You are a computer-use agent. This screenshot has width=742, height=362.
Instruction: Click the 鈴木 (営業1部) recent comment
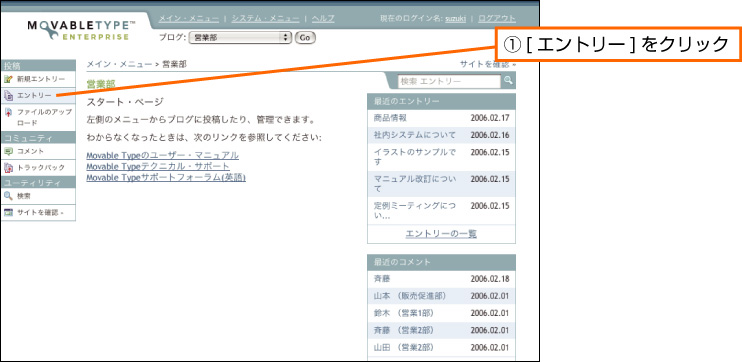tap(404, 313)
